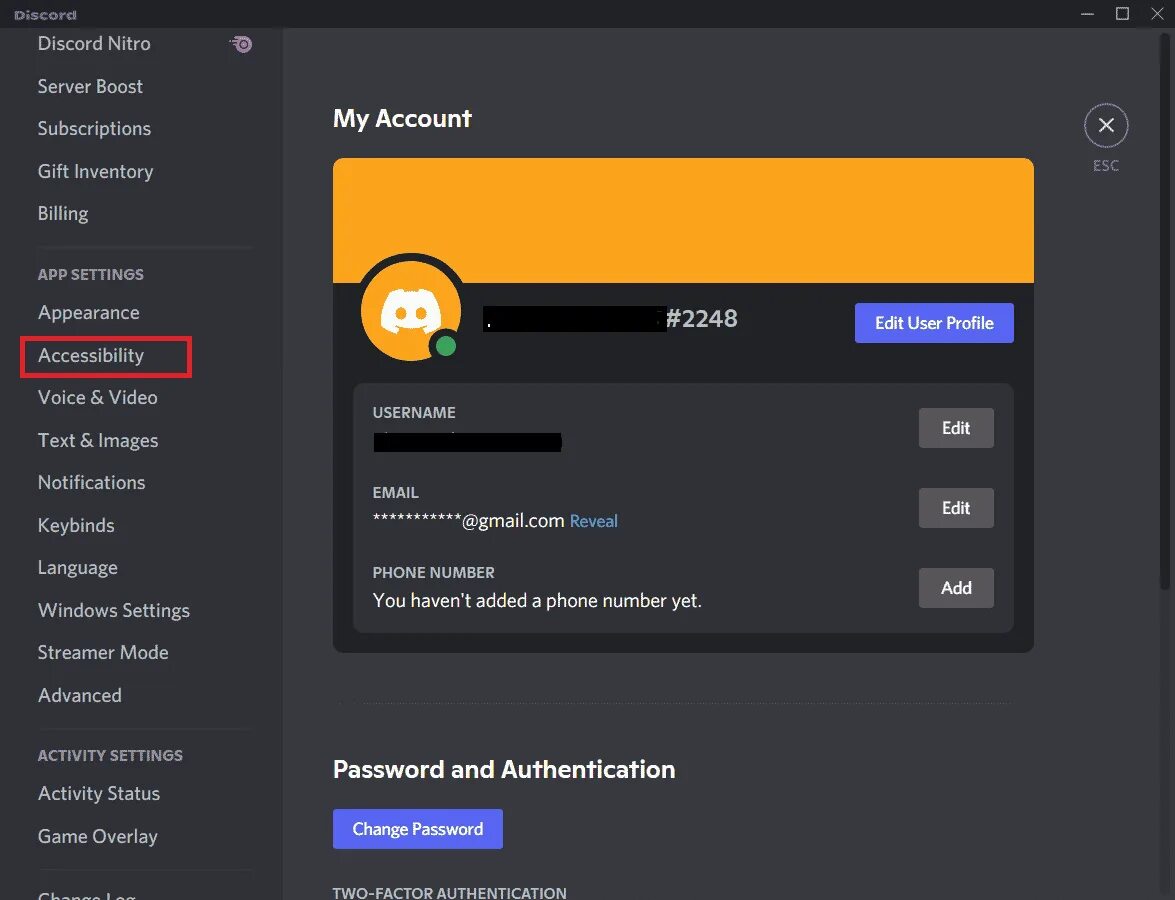
Task: Click the orange profile banner
Action: (x=683, y=220)
